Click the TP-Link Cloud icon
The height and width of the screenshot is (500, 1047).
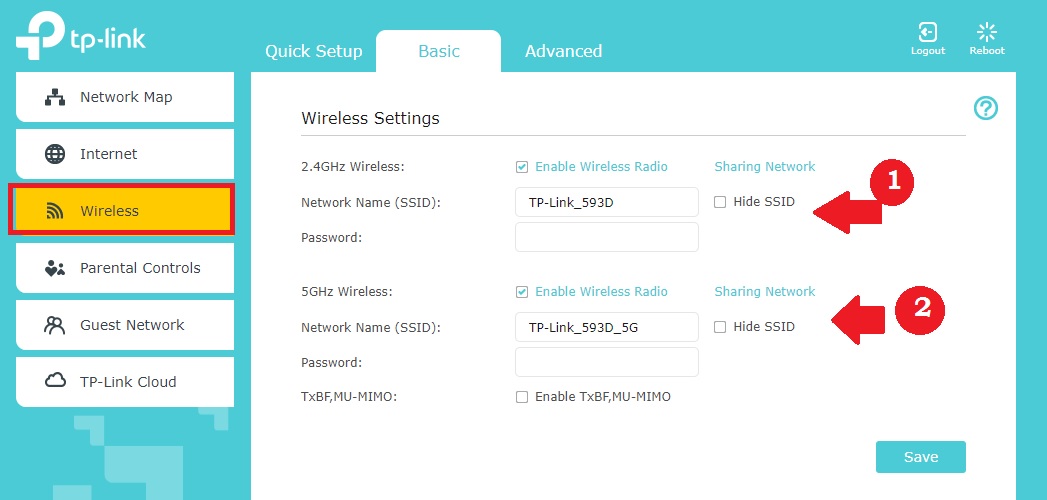pos(55,381)
